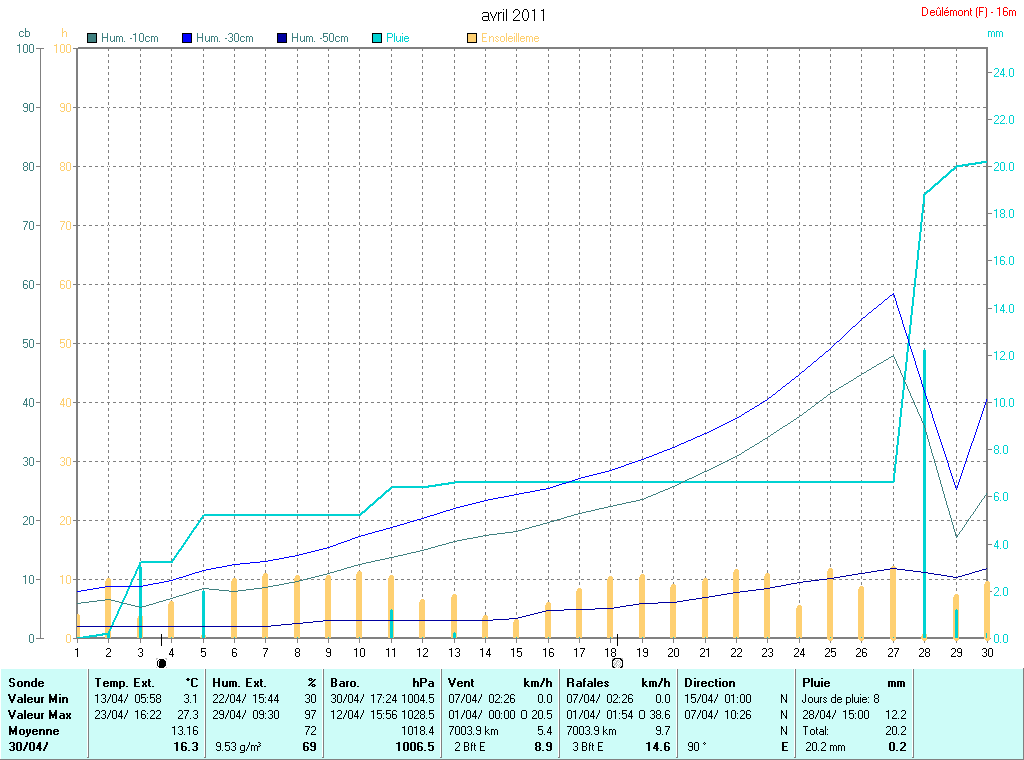Click the Hum. -10cm legend color swatch
This screenshot has height=760, width=1024.
pyautogui.click(x=93, y=38)
